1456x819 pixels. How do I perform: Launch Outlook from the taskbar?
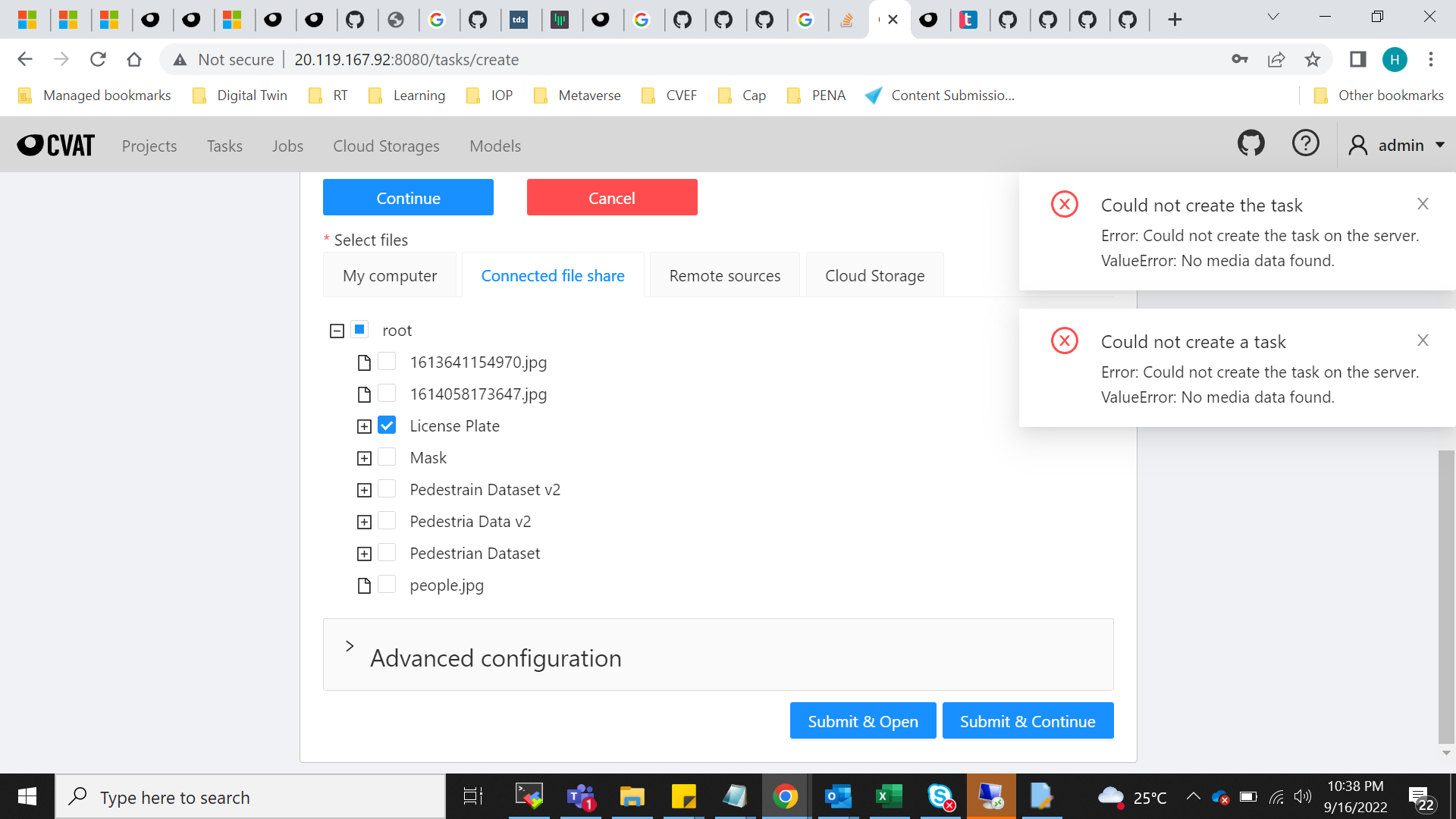[837, 796]
